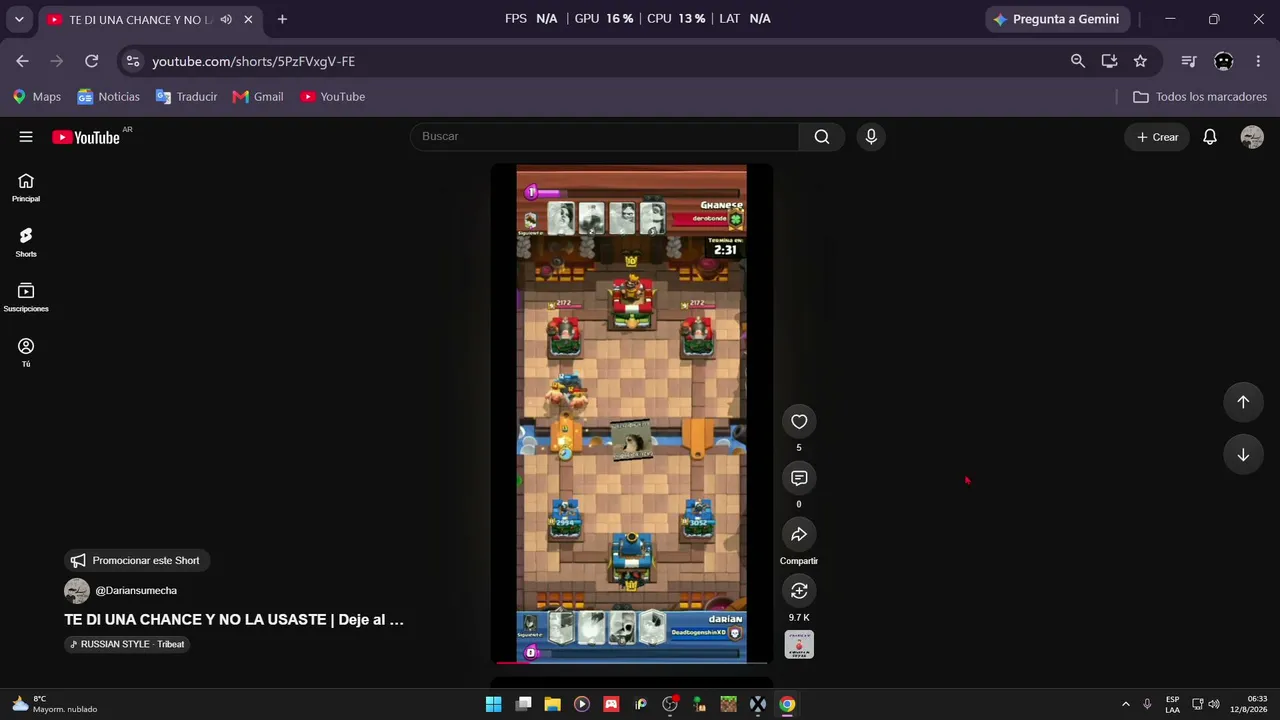Open the YouTube bookmark

pos(333,97)
